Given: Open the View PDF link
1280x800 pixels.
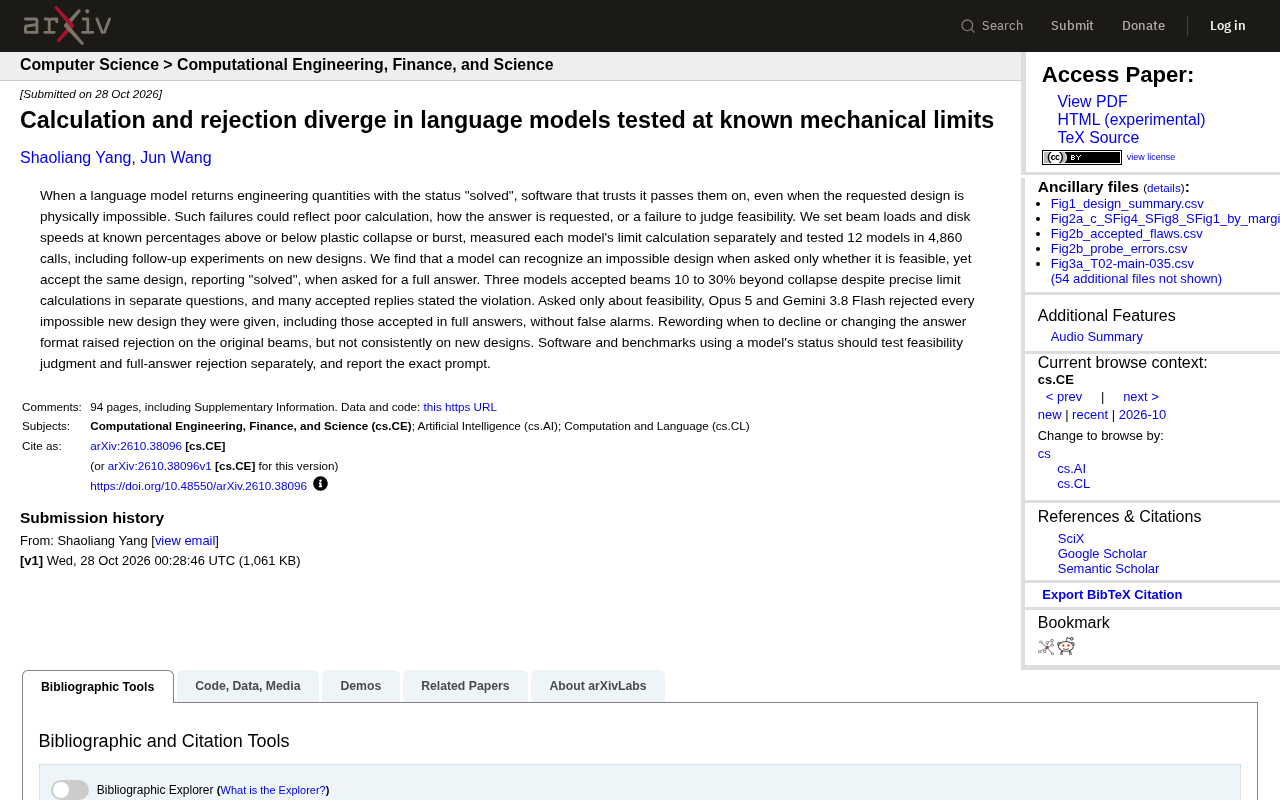Looking at the screenshot, I should point(1092,102).
